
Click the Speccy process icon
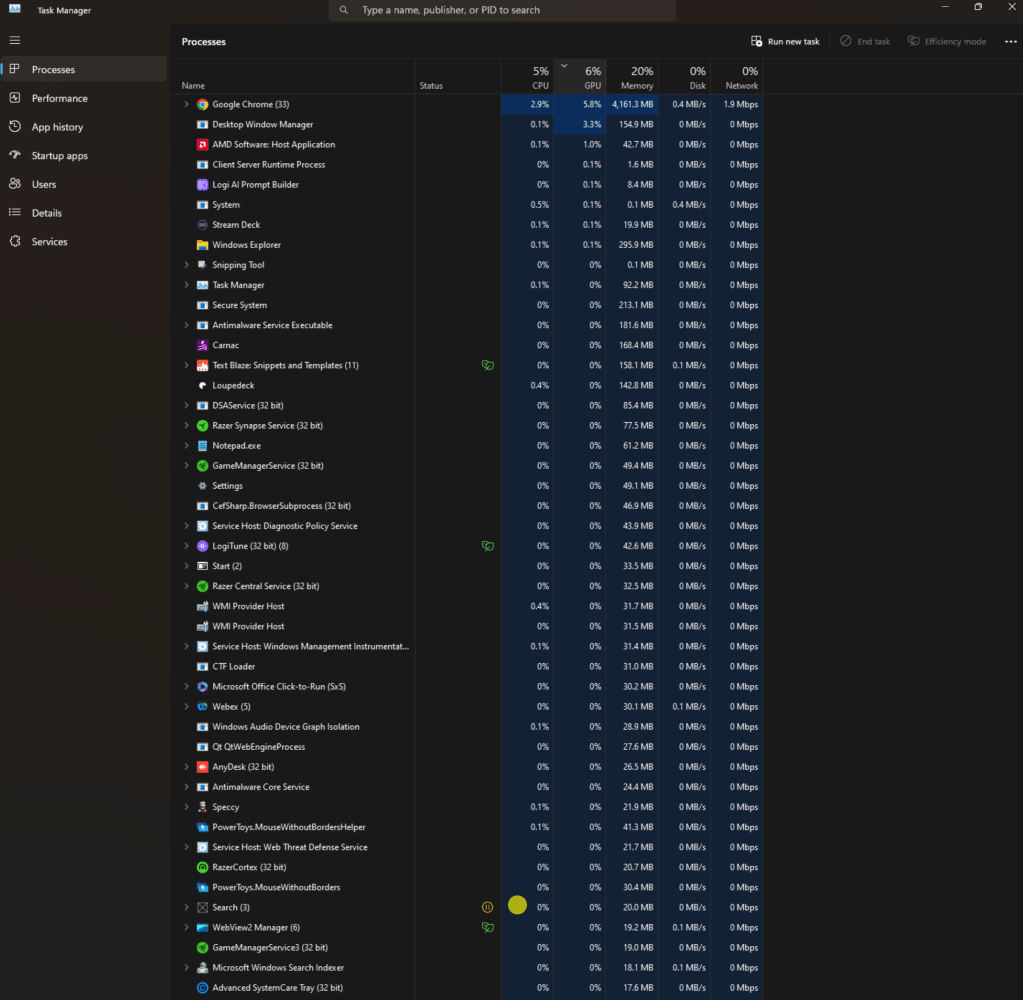(202, 808)
